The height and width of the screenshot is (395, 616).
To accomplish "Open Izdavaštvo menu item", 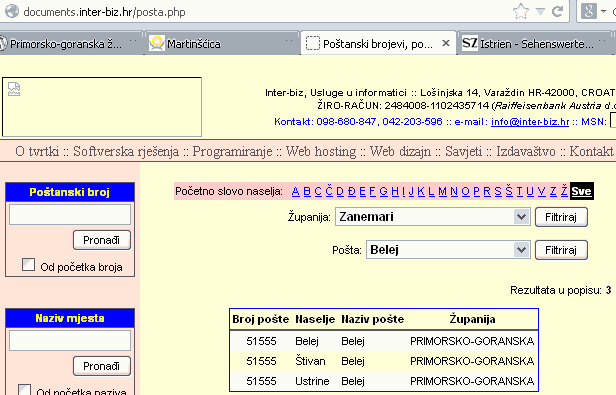I will click(526, 151).
